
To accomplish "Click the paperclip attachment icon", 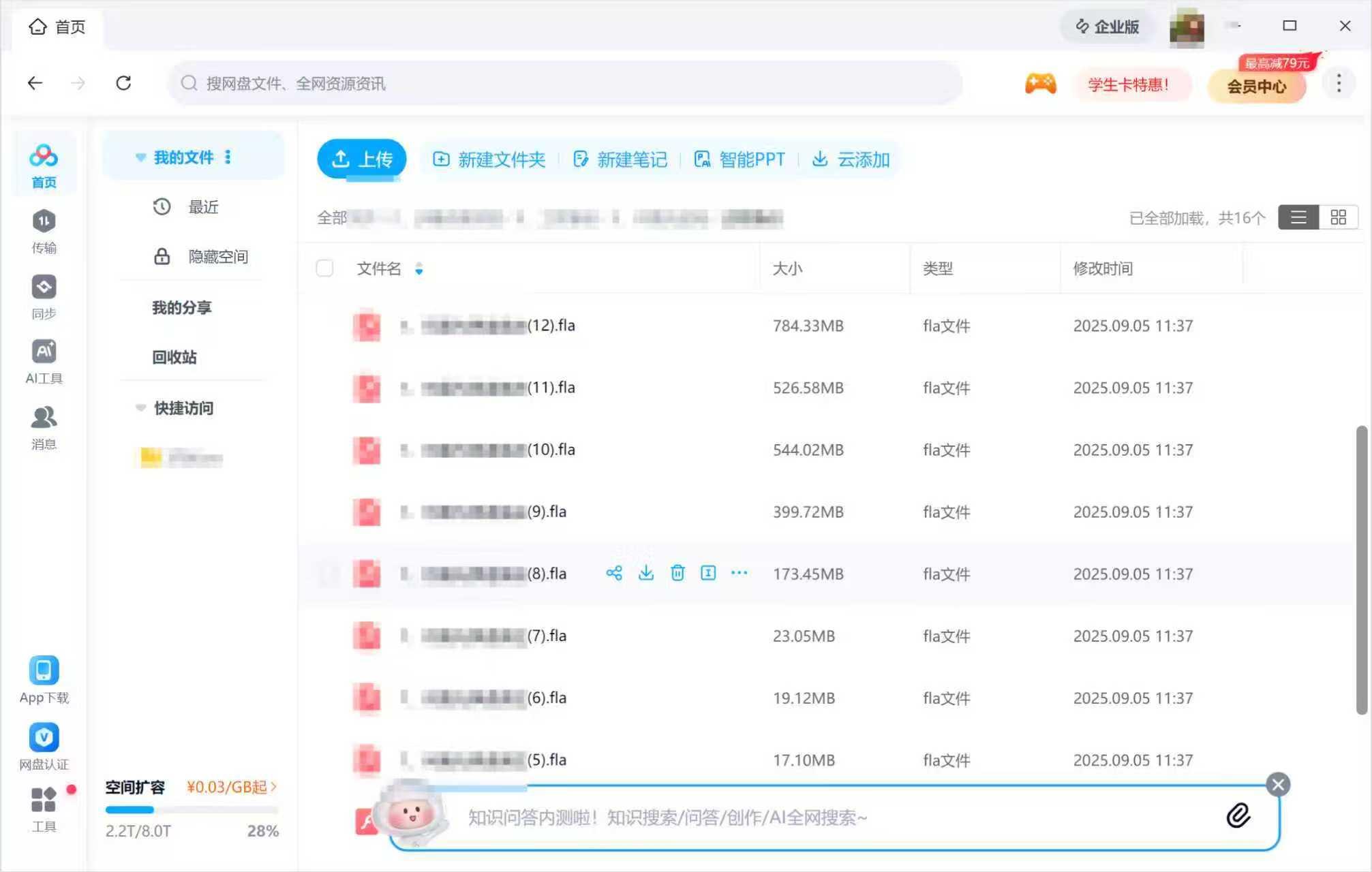I will coord(1238,815).
